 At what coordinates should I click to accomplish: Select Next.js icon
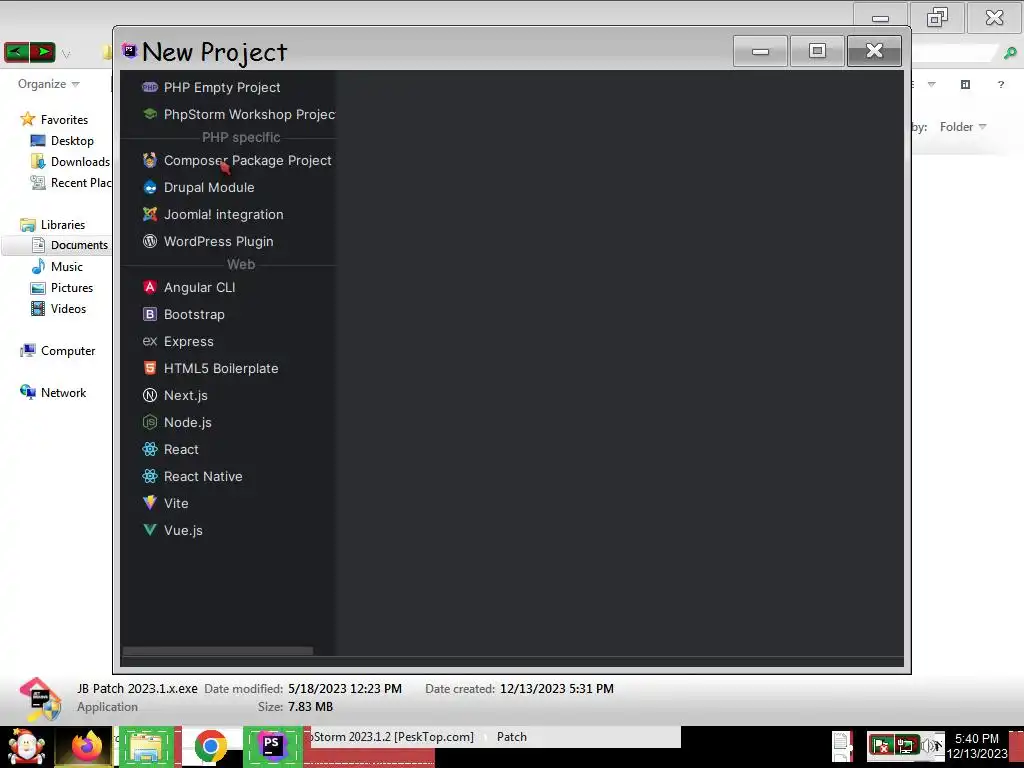click(150, 395)
